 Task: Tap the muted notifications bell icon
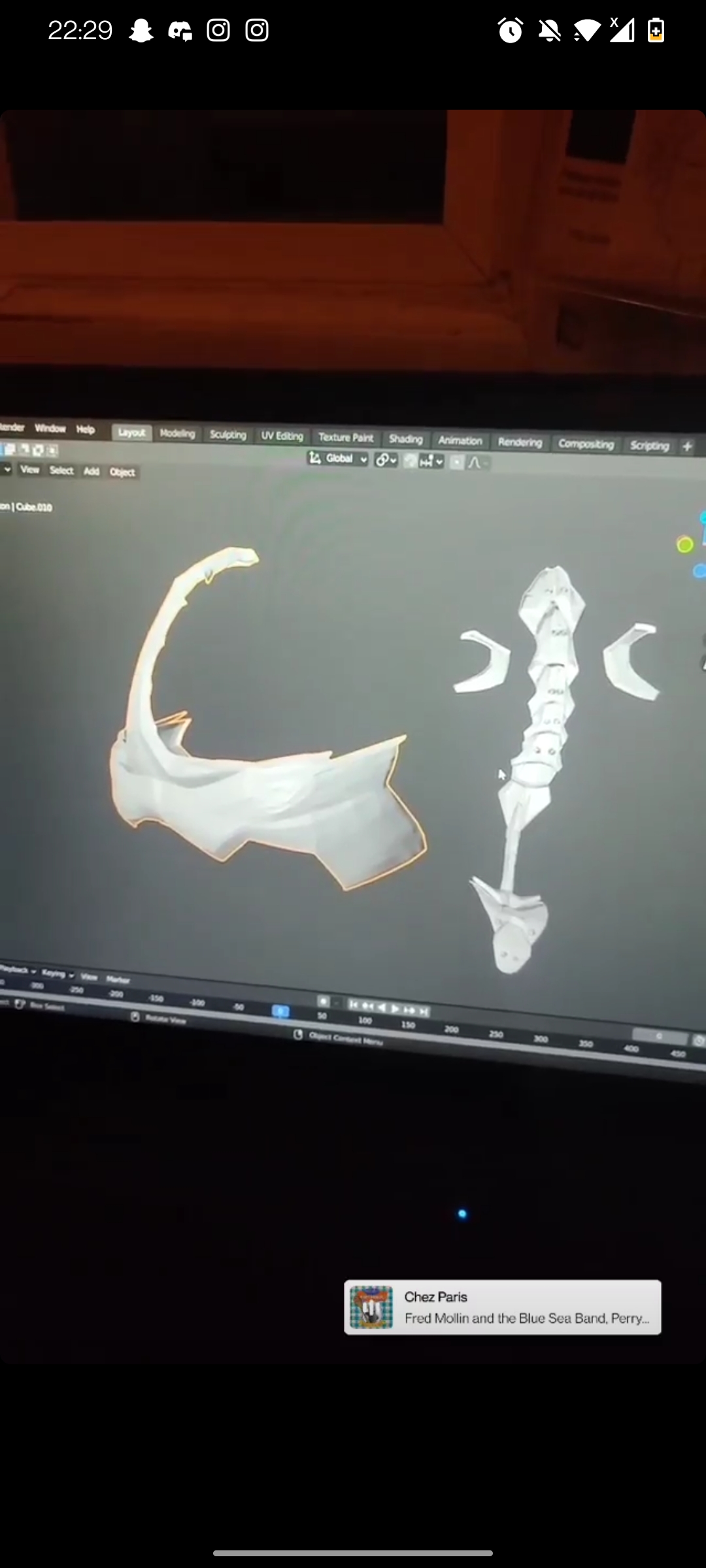pyautogui.click(x=549, y=30)
